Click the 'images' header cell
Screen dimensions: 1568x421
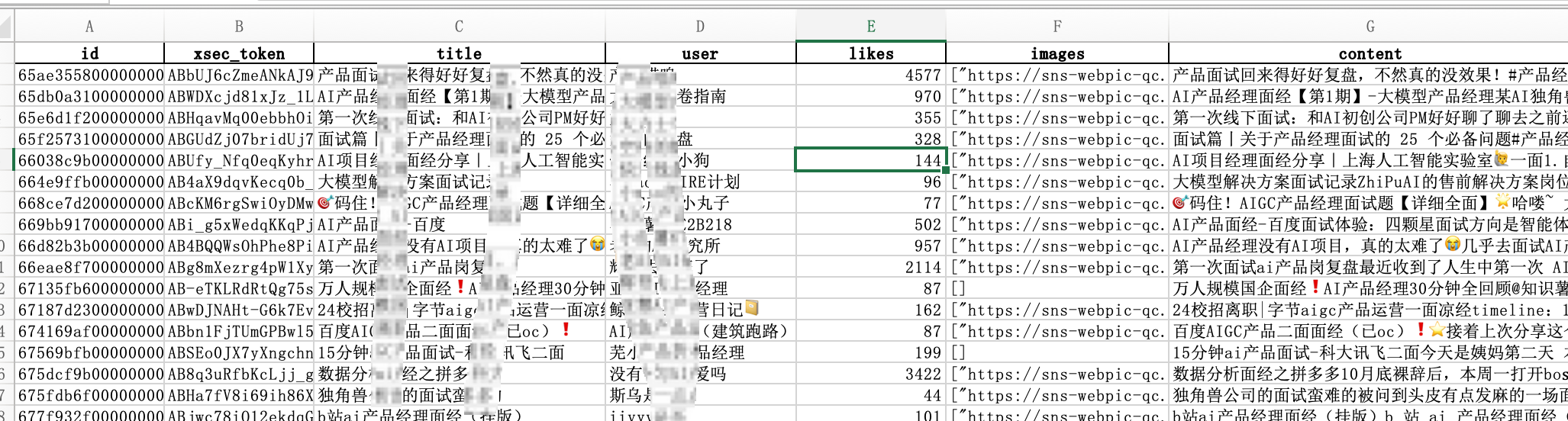coord(1057,53)
